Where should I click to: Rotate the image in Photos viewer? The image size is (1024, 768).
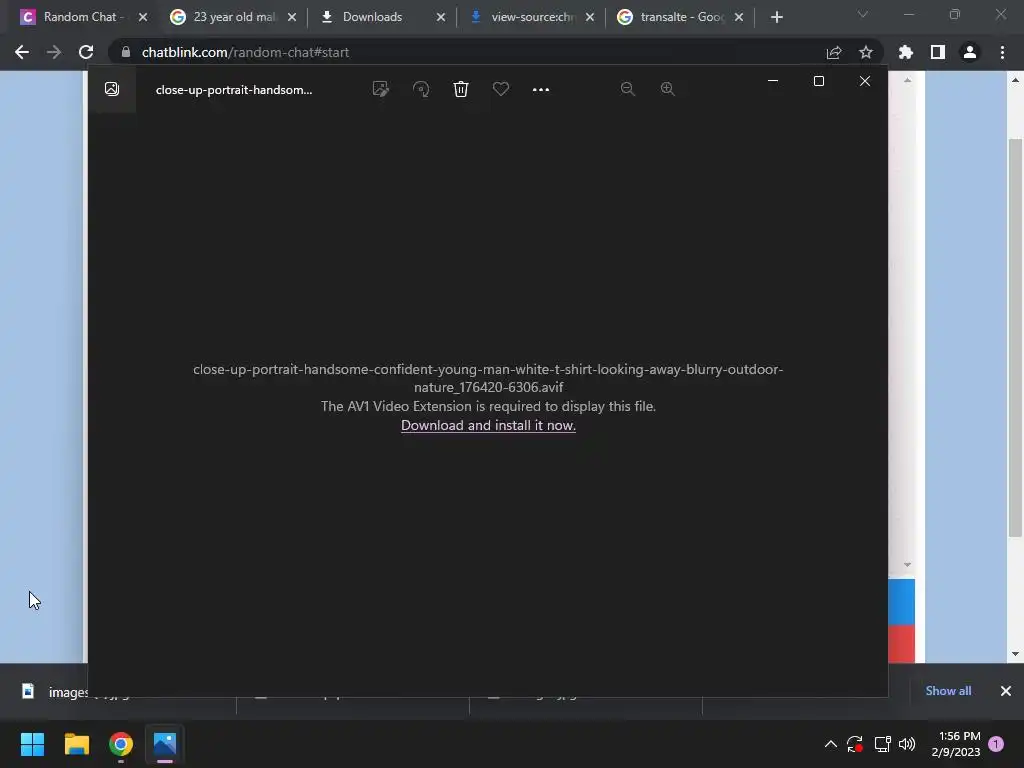coord(421,89)
